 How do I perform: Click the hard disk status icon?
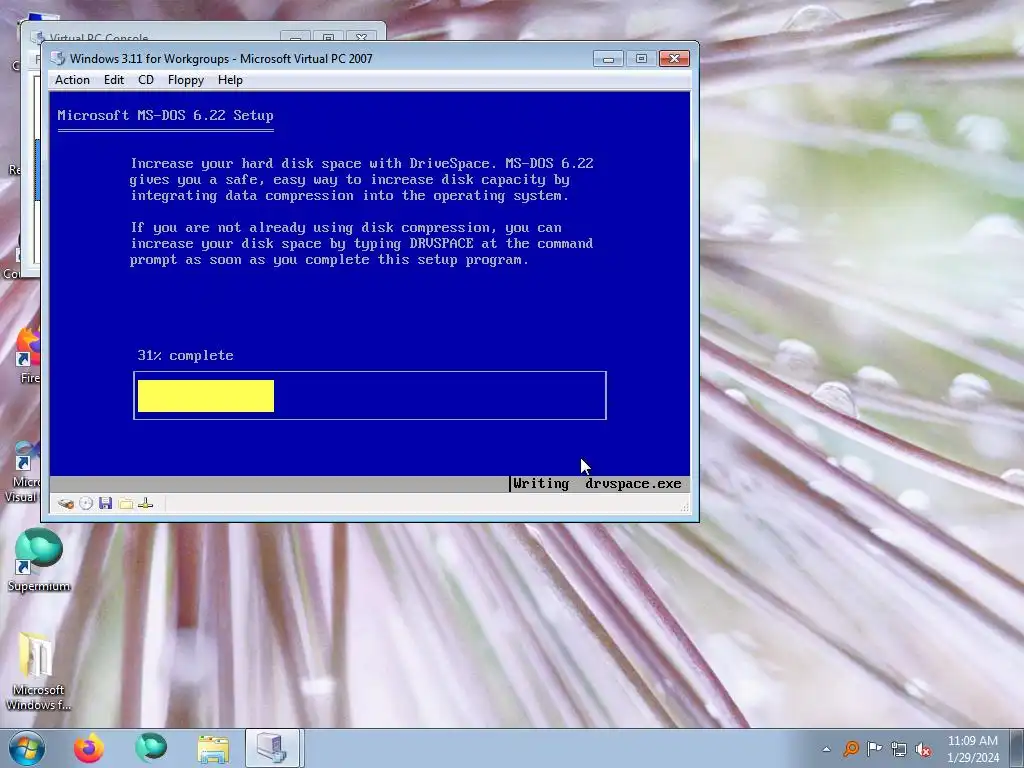[65, 504]
